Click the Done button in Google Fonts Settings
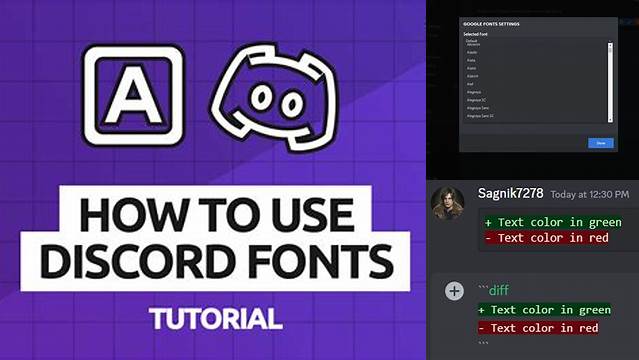 point(601,143)
